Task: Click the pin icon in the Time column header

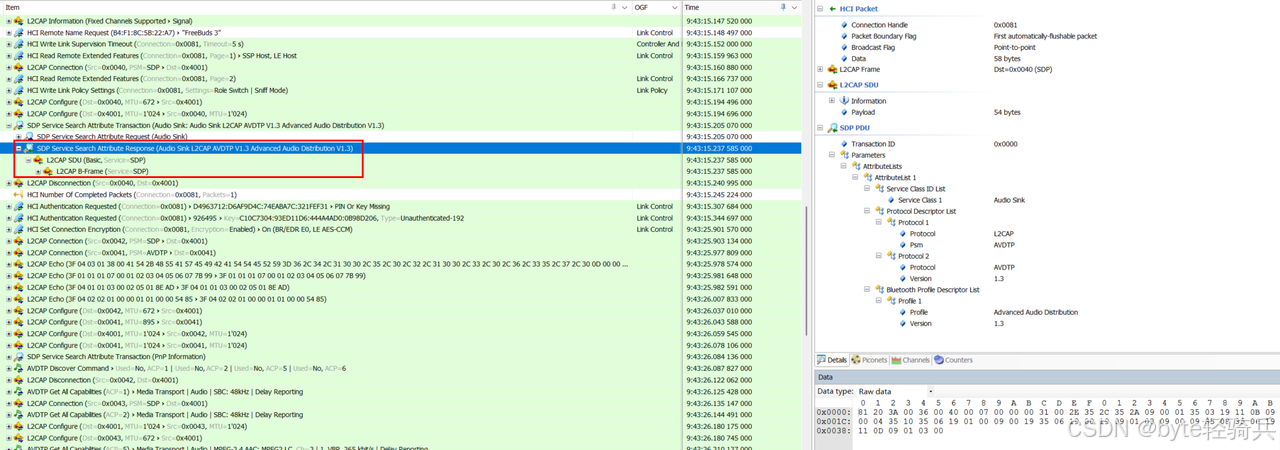Action: coord(782,7)
